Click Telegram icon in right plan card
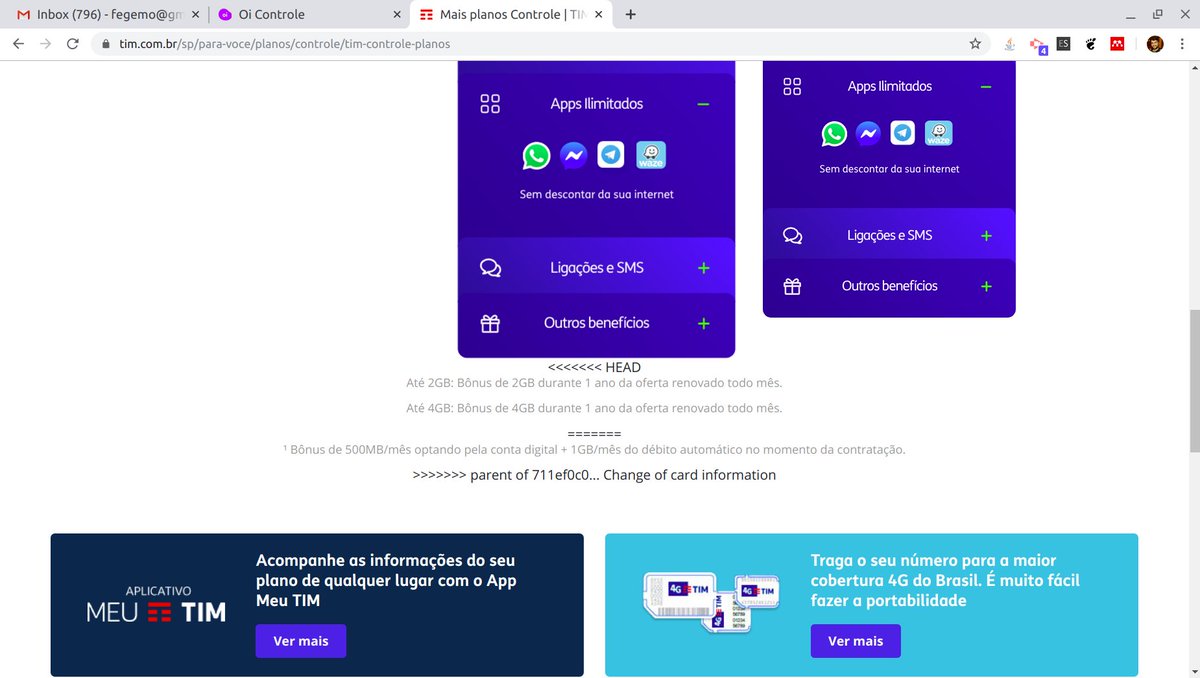1200x678 pixels. coord(903,133)
